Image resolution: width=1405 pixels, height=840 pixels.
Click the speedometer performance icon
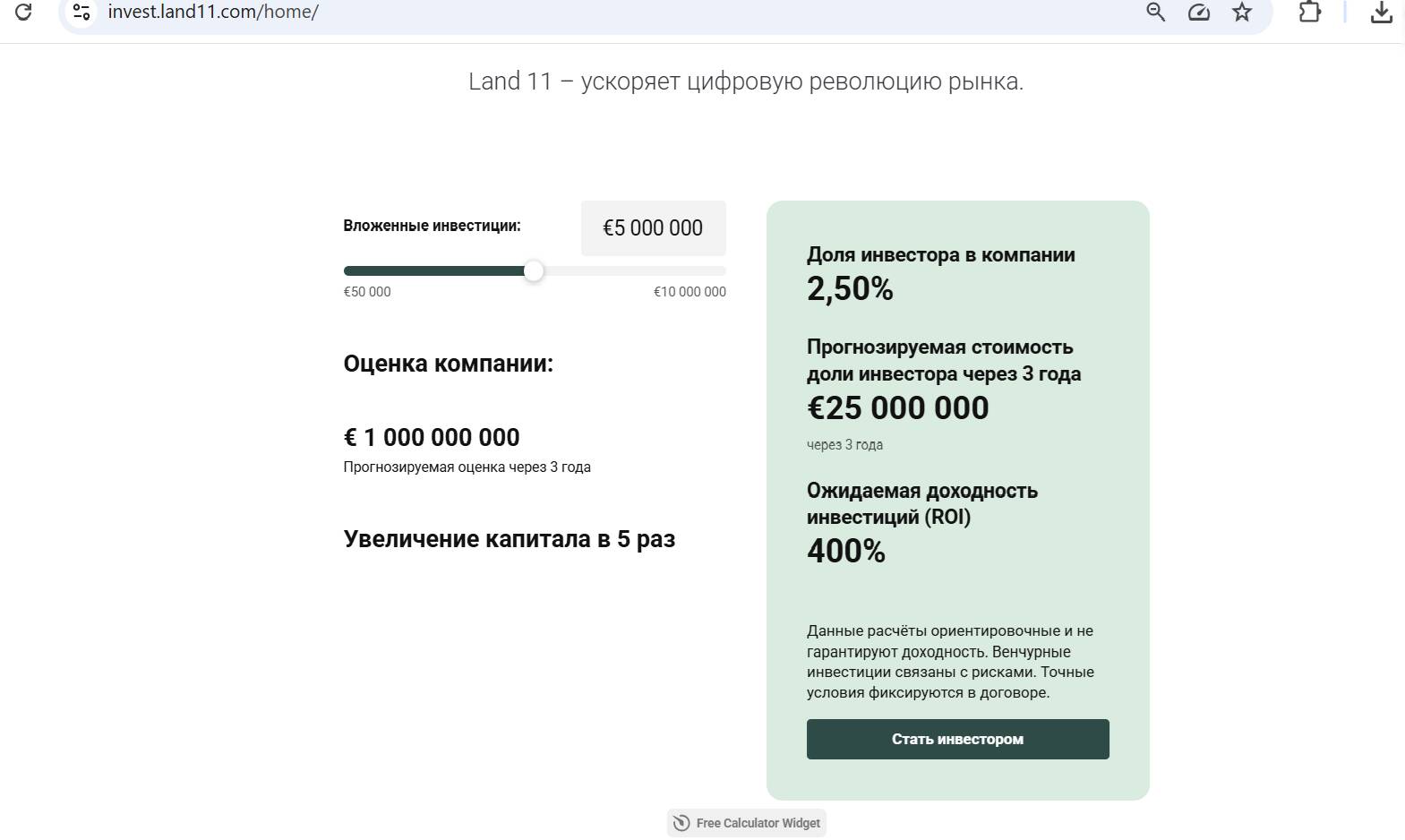coord(1198,12)
